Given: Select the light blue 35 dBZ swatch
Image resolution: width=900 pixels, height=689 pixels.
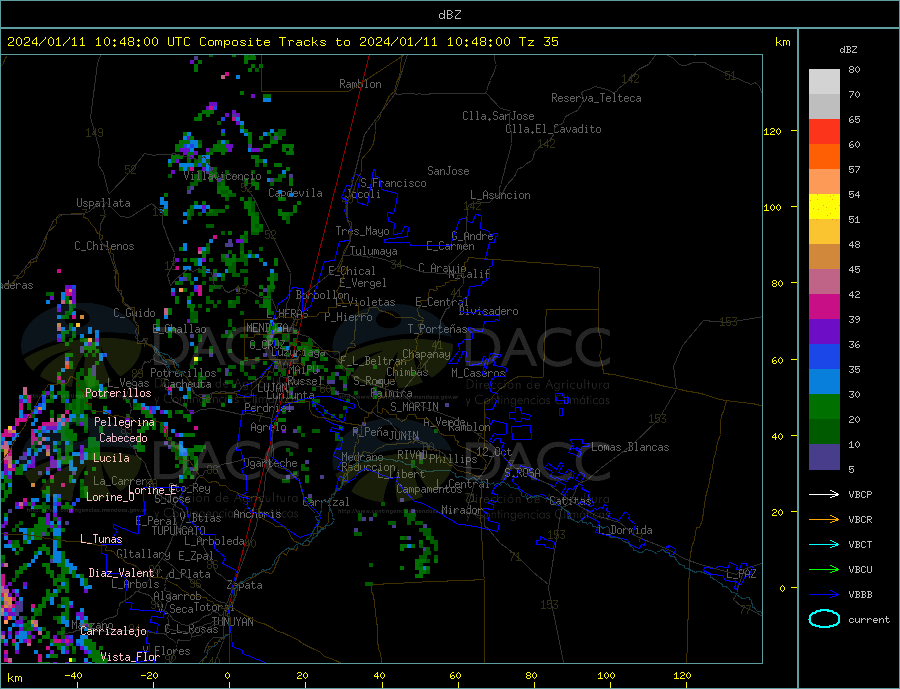Looking at the screenshot, I should (824, 382).
